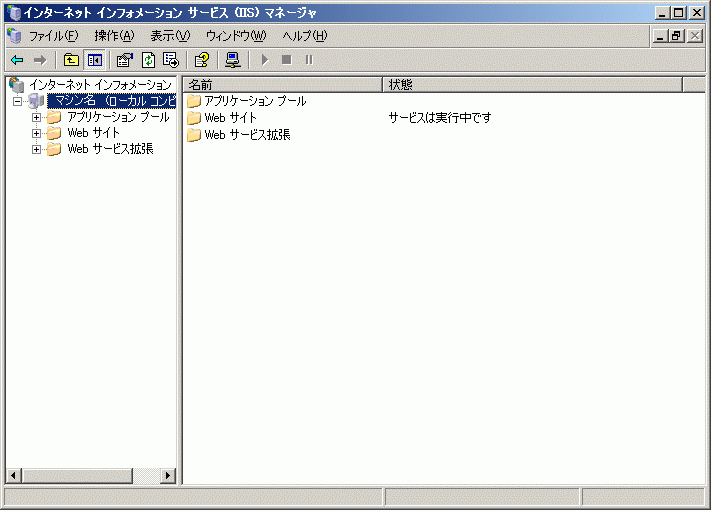Expand Web サービス拡張 tree node
Viewport: 711px width, 512px height.
(36, 149)
